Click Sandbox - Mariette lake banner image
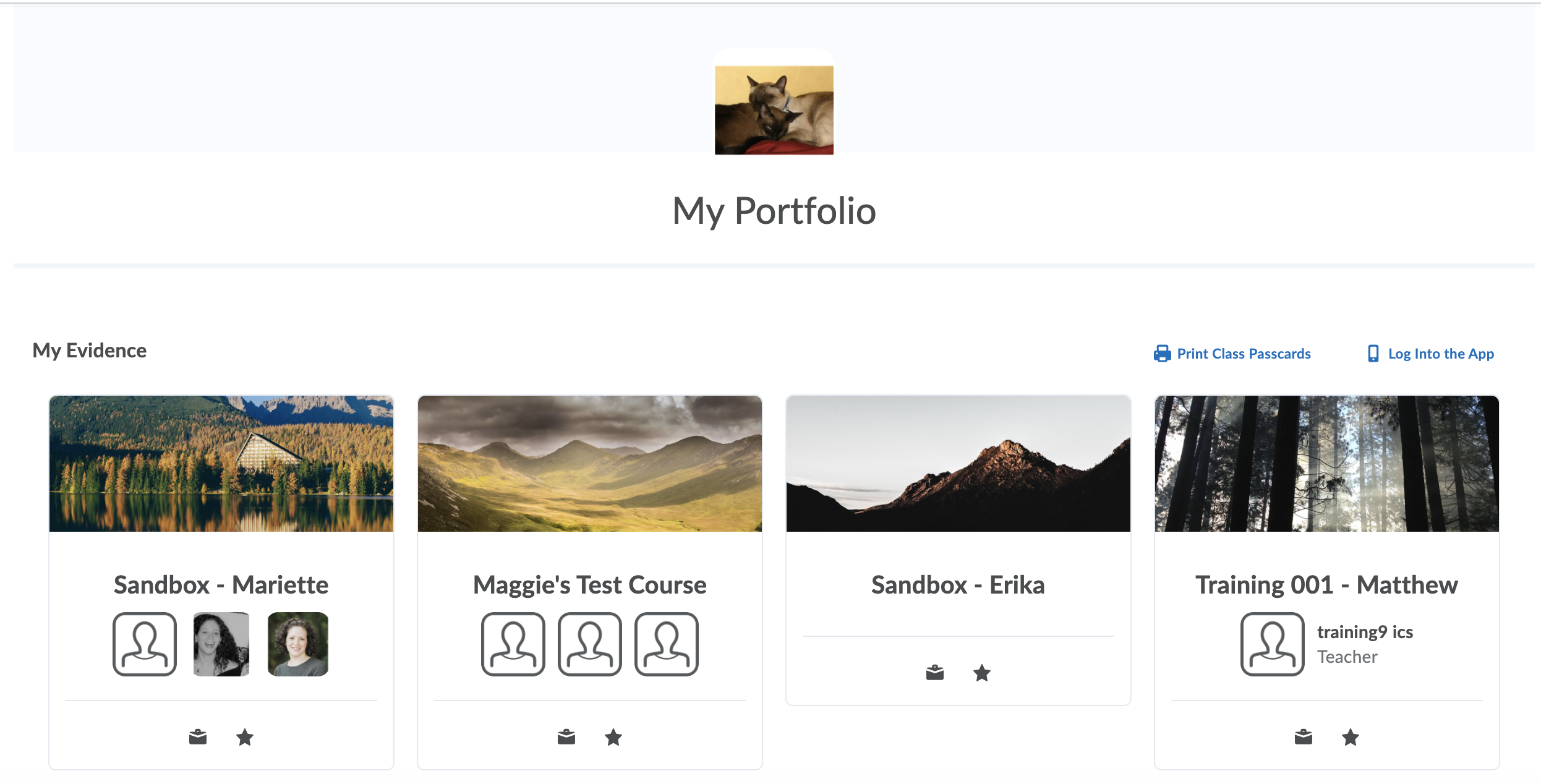 [221, 464]
